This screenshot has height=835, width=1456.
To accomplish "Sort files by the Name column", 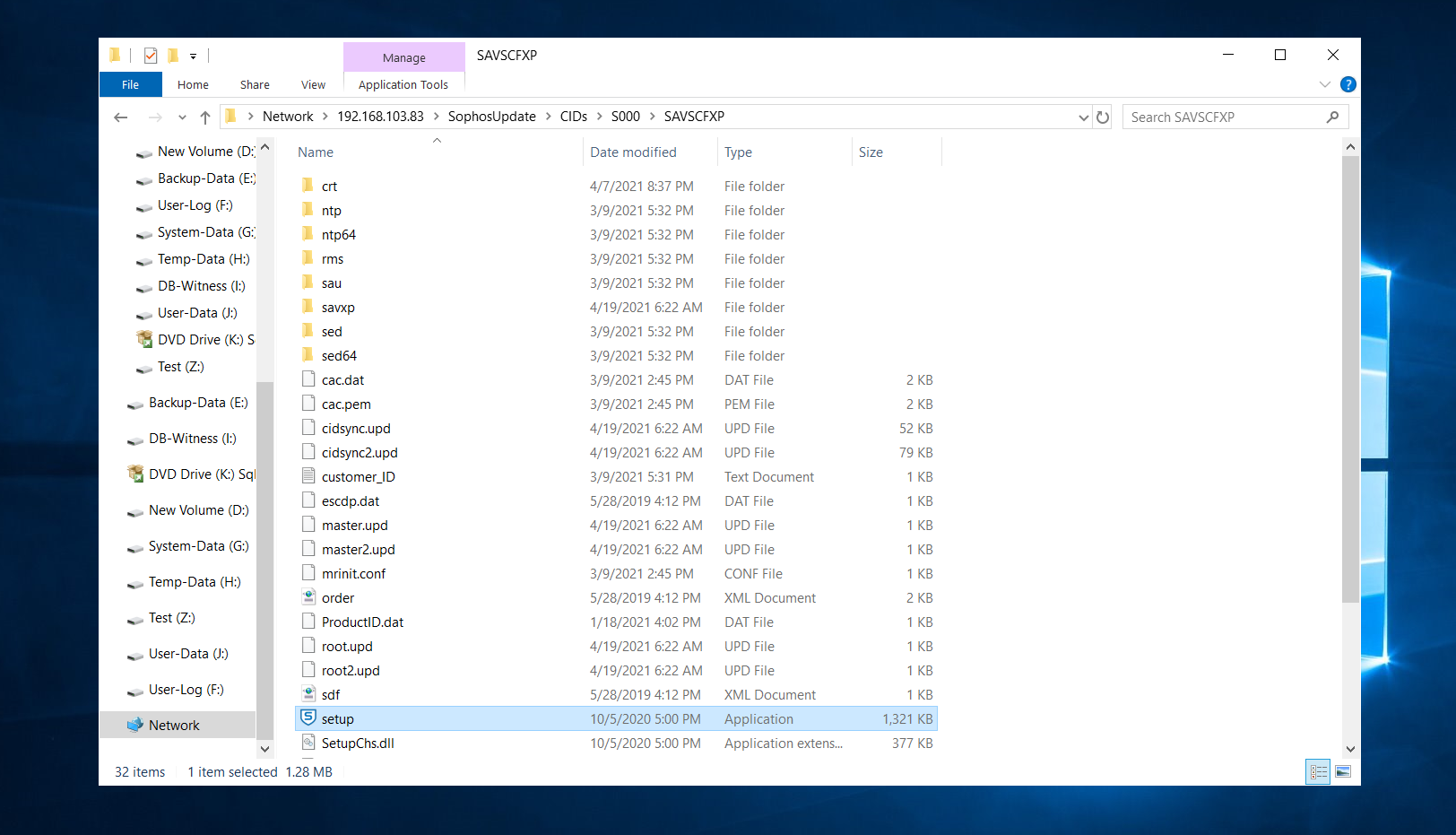I will coord(316,152).
